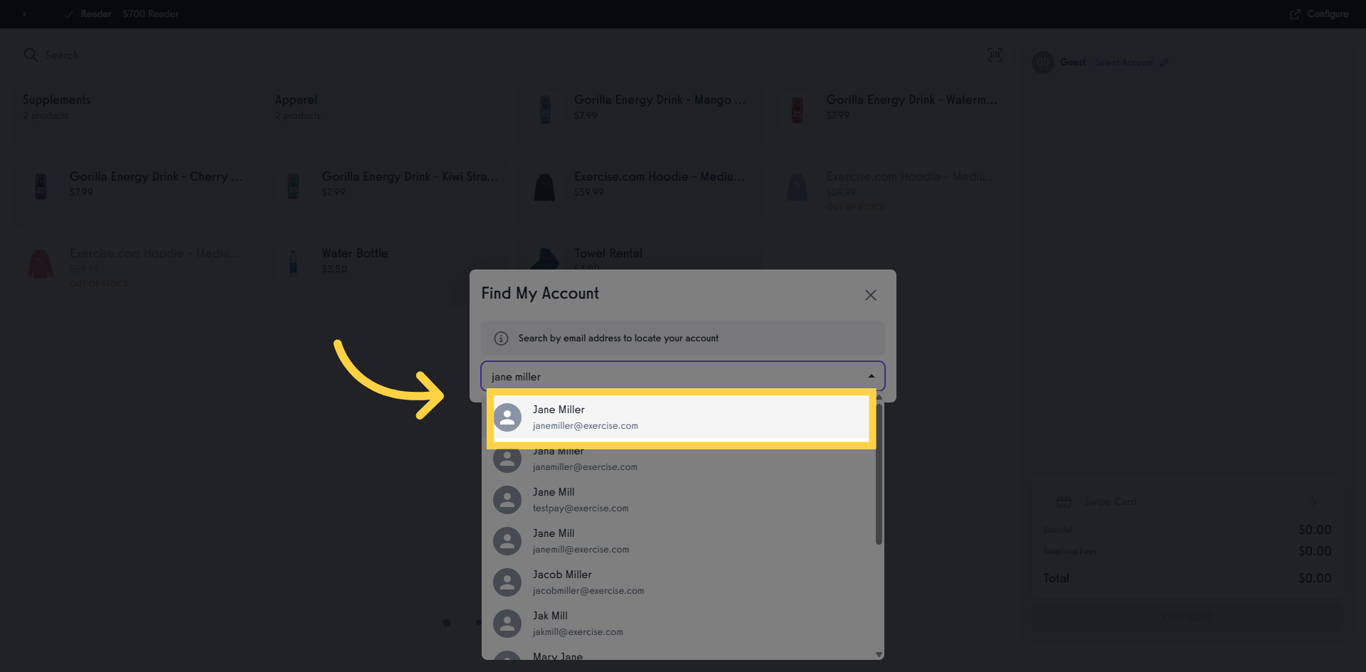Click the pencil edit icon beside Select Account
The image size is (1366, 672).
(x=1164, y=62)
